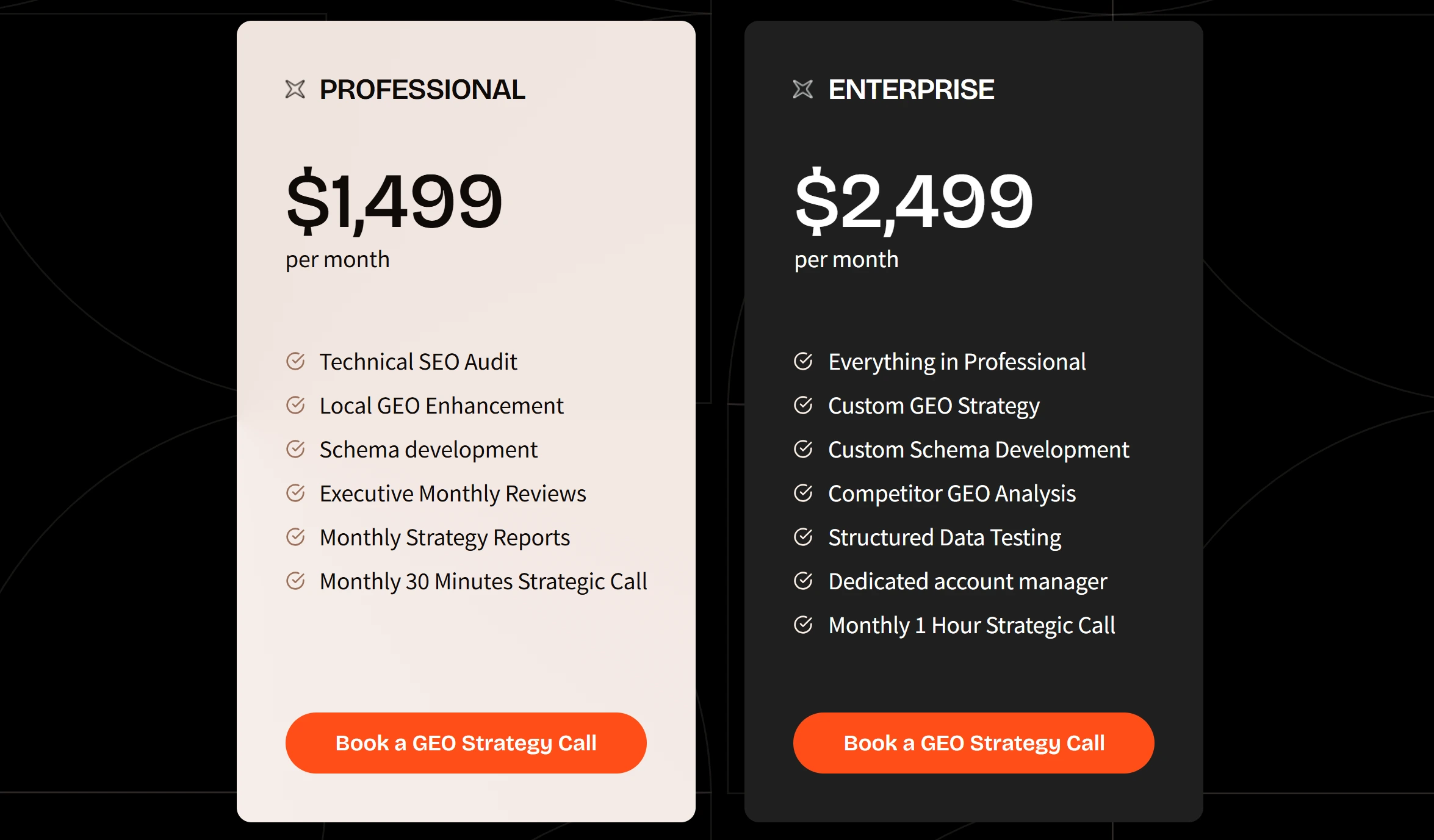Screen dimensions: 1434x840
Task: Select the checkmark beside Competitor GEO Analysis
Action: click(804, 494)
